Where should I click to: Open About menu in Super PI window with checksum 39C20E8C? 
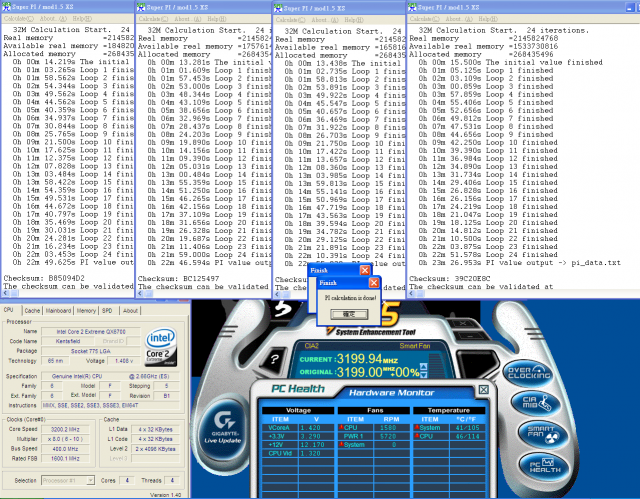point(459,19)
